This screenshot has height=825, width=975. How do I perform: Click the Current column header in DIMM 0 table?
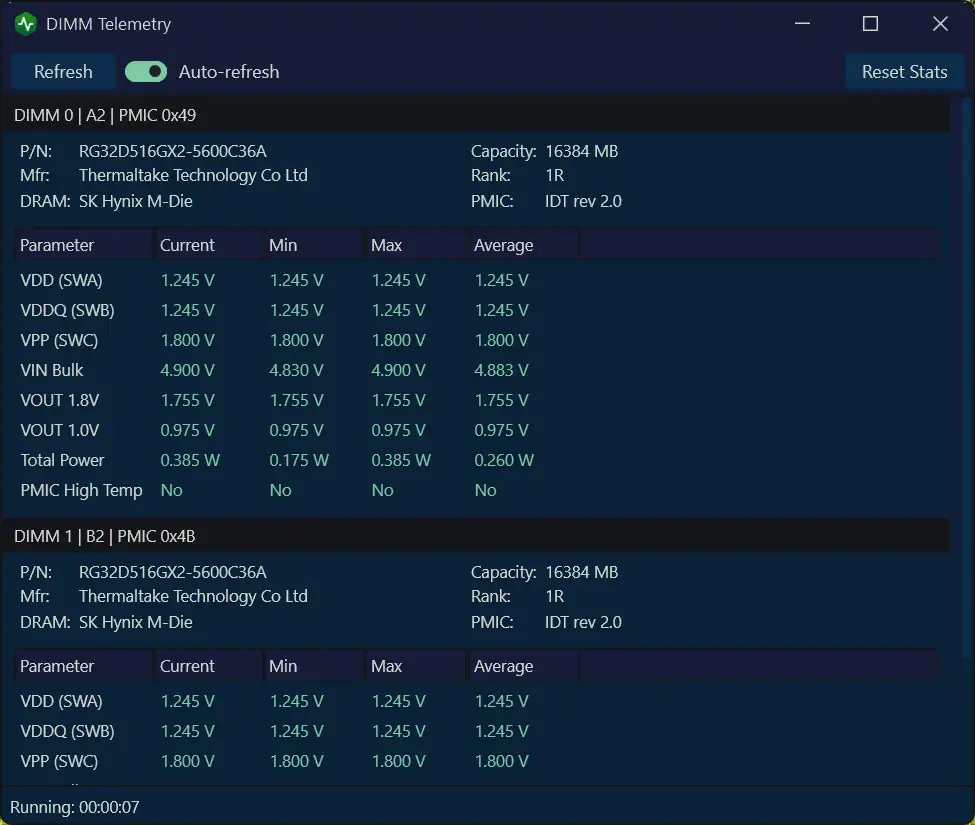207,245
